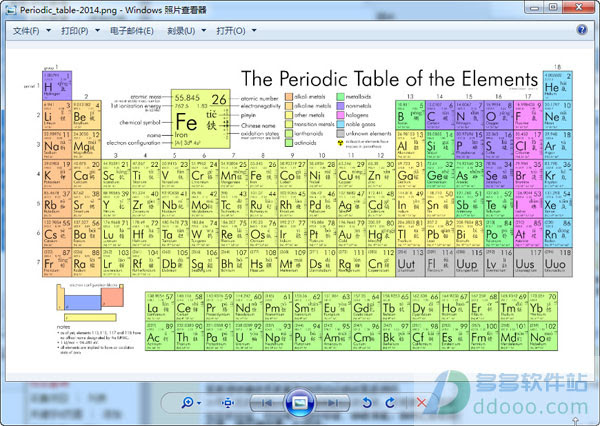This screenshot has width=600, height=426.
Task: Go to the next photo
Action: click(x=333, y=403)
